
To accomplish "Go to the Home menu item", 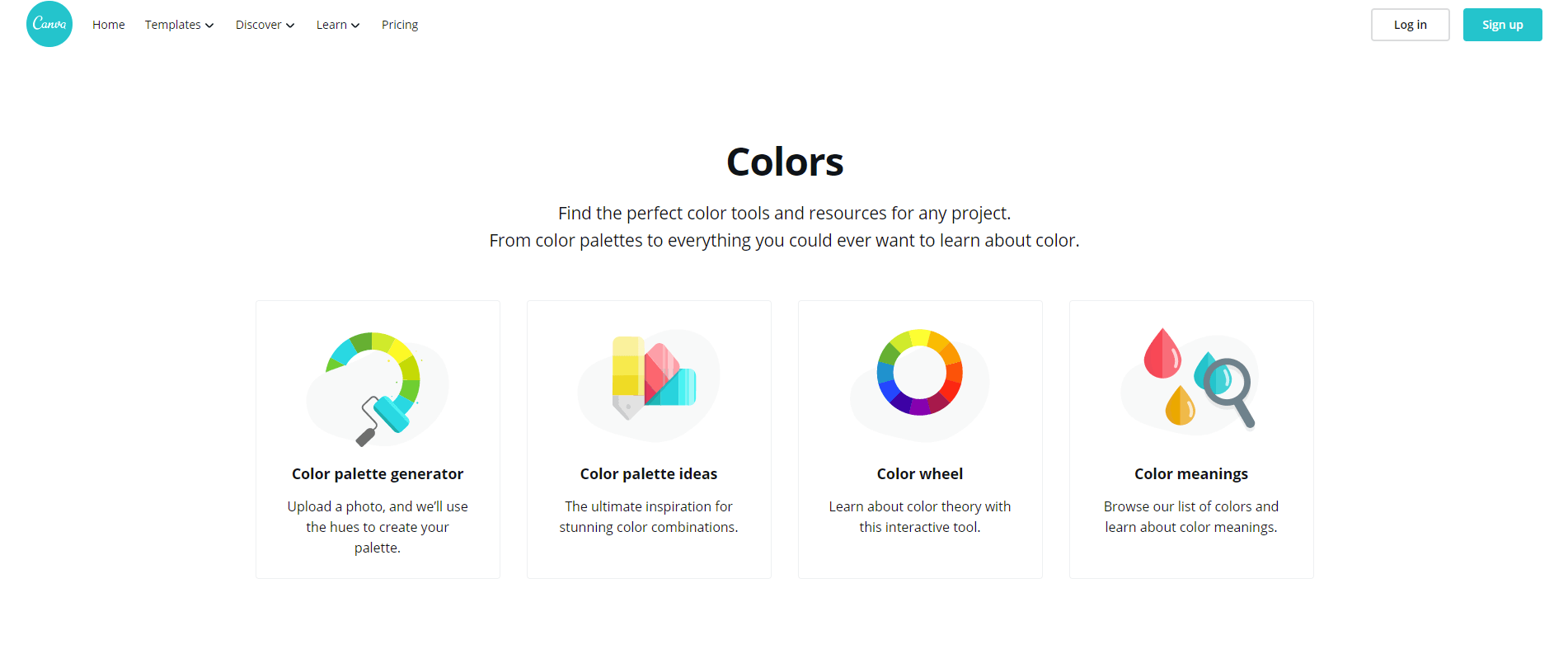I will pos(109,25).
